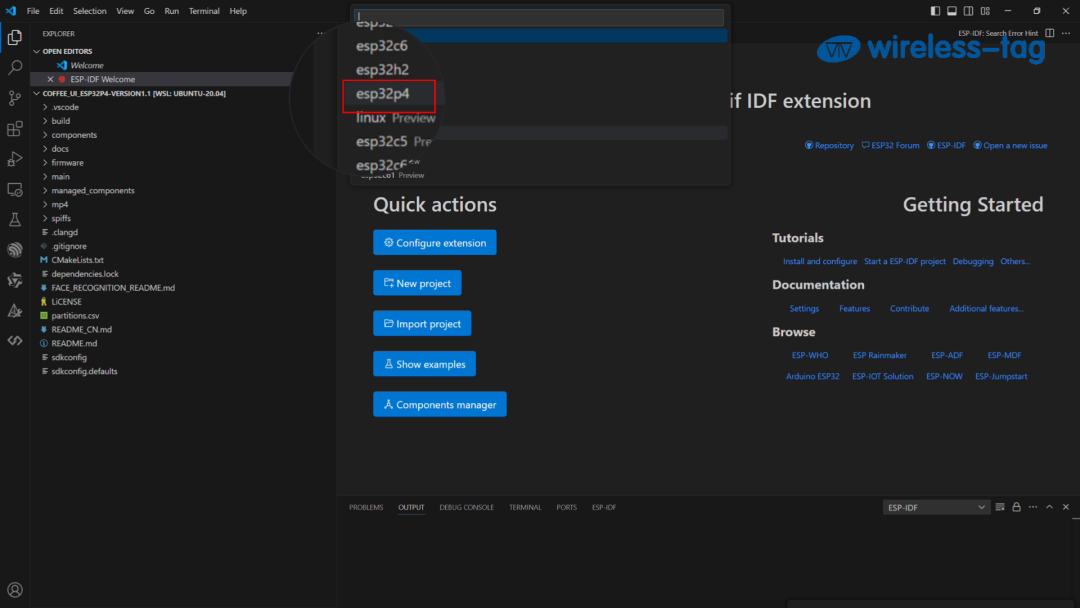The width and height of the screenshot is (1080, 608).
Task: Open the Search view in activity bar
Action: tap(15, 68)
